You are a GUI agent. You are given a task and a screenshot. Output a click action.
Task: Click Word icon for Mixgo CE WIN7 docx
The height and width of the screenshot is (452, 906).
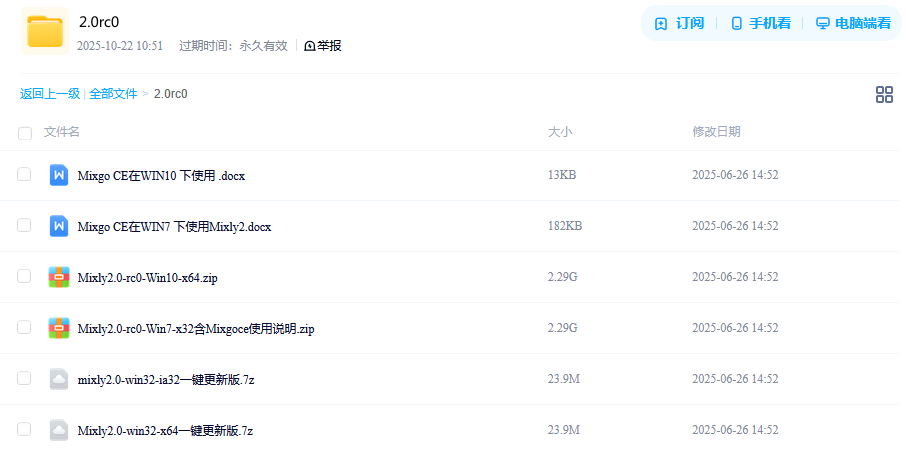(x=59, y=226)
